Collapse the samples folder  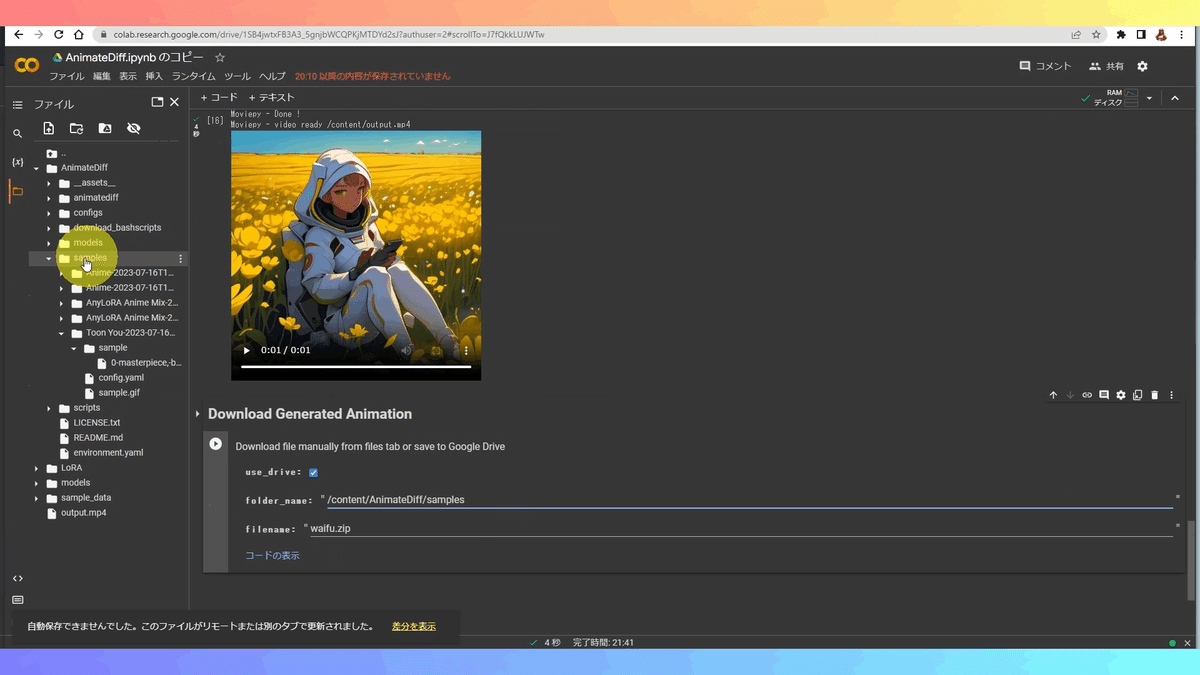[49, 258]
